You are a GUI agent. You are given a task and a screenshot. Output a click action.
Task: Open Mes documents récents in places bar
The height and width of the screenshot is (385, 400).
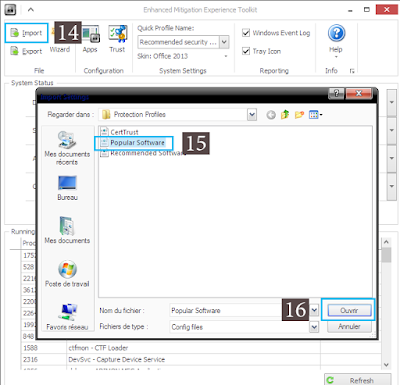[67, 148]
